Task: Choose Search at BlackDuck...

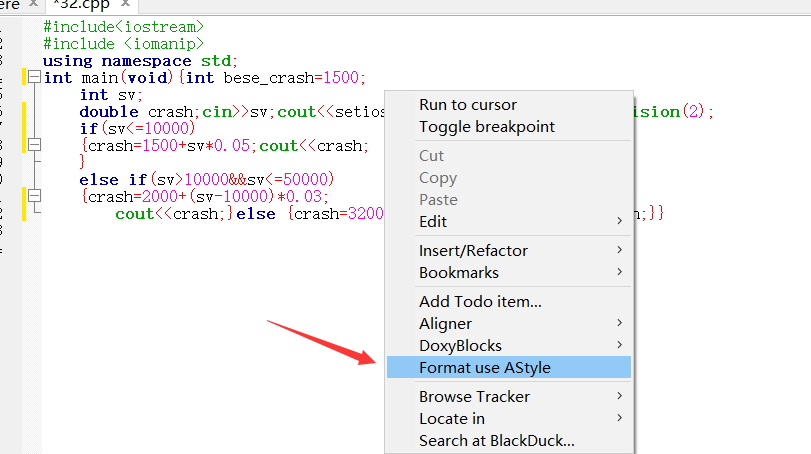Action: coord(509,441)
